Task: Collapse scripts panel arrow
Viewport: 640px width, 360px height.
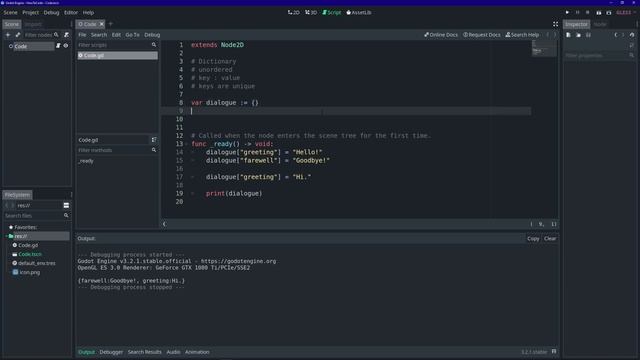Action: tap(164, 224)
